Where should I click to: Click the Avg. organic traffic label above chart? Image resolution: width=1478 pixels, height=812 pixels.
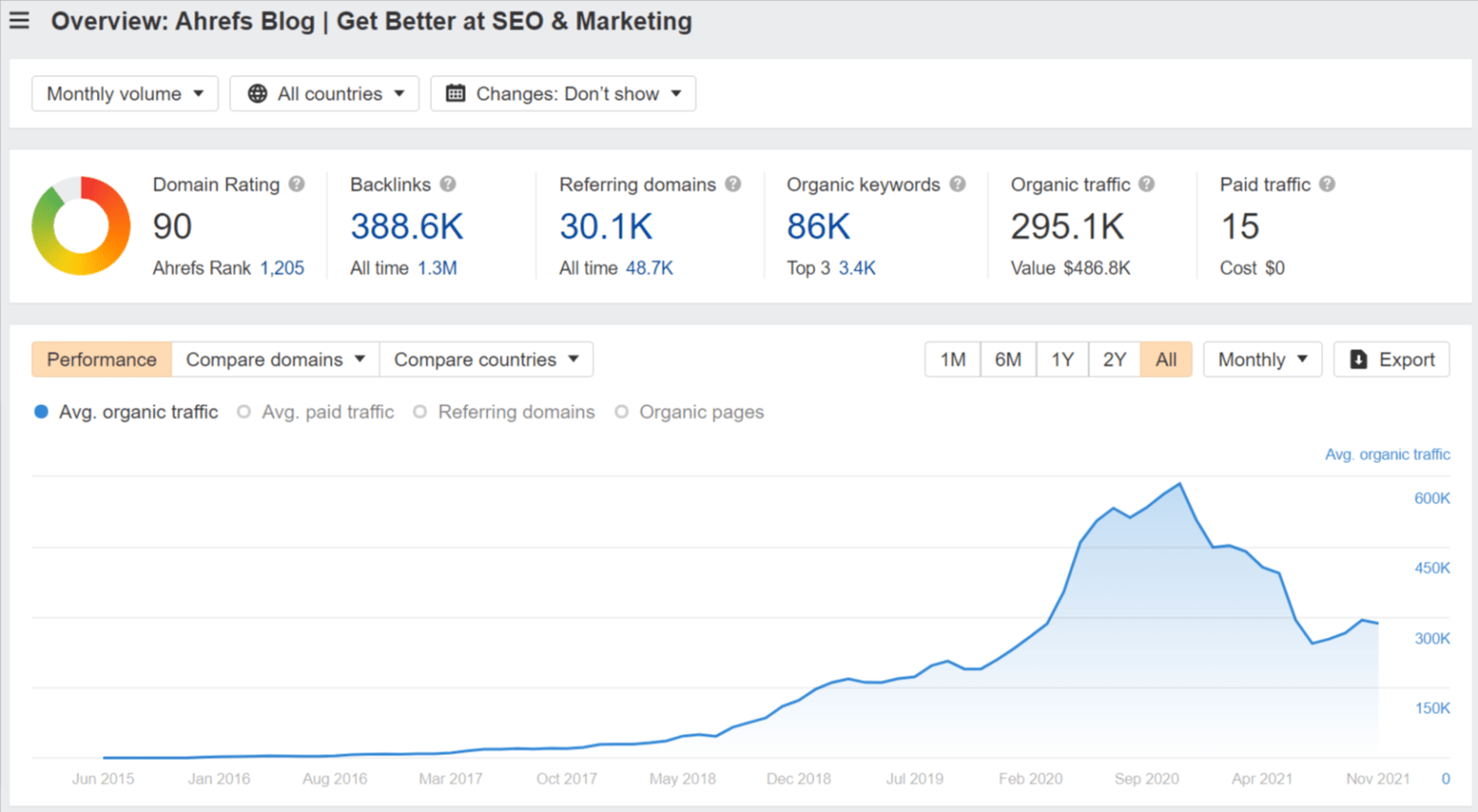(138, 411)
